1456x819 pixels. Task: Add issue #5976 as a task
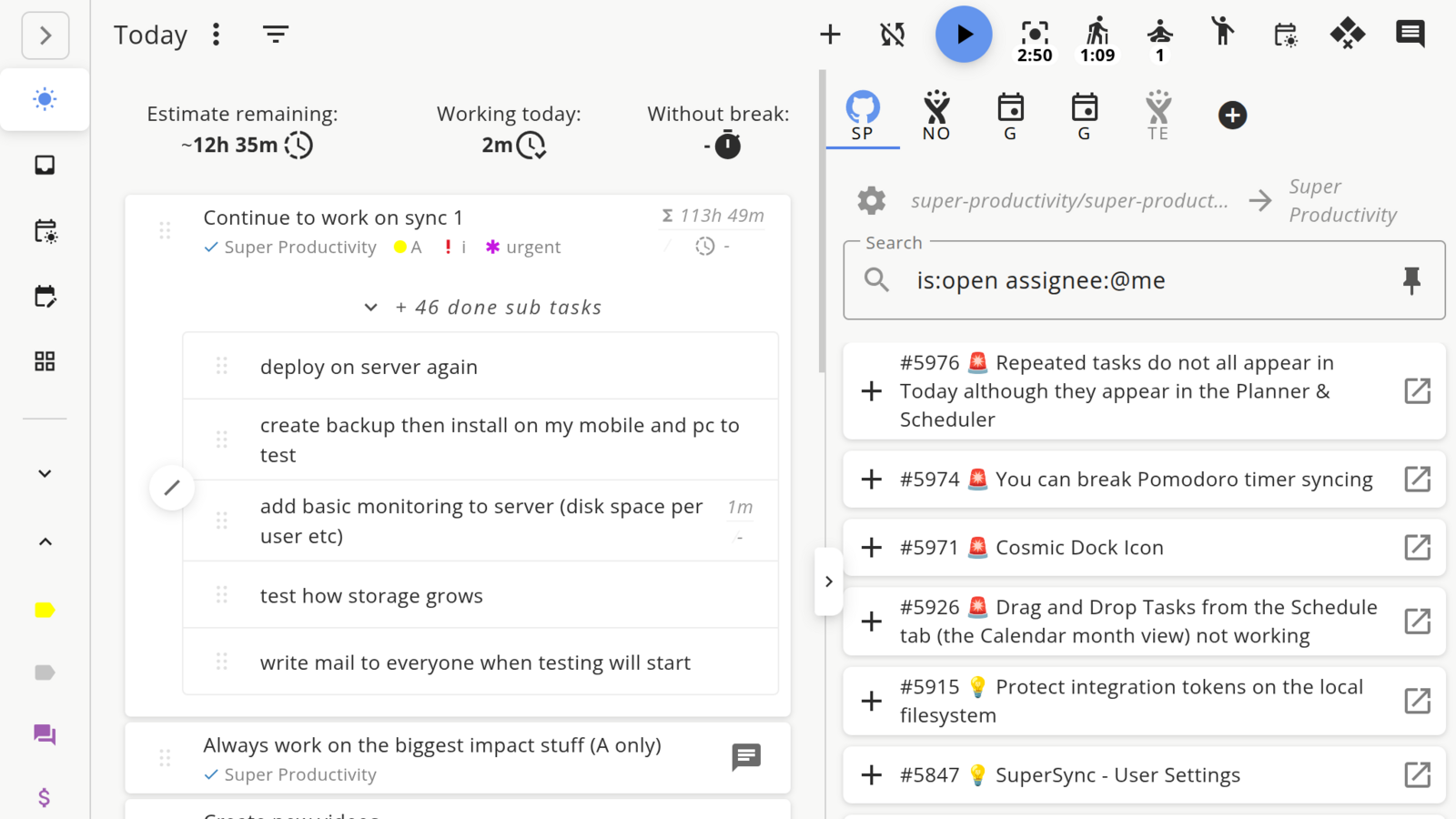(x=872, y=391)
